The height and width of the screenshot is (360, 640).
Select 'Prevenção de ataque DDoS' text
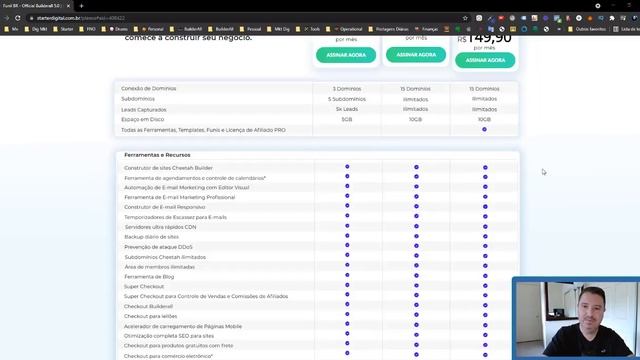[158, 247]
